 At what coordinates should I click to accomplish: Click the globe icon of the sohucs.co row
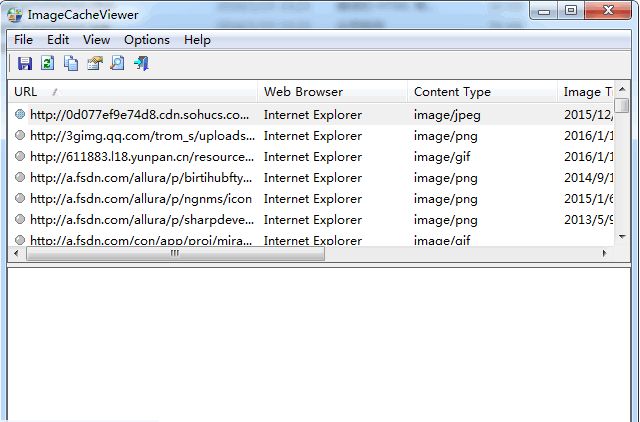tap(20, 114)
